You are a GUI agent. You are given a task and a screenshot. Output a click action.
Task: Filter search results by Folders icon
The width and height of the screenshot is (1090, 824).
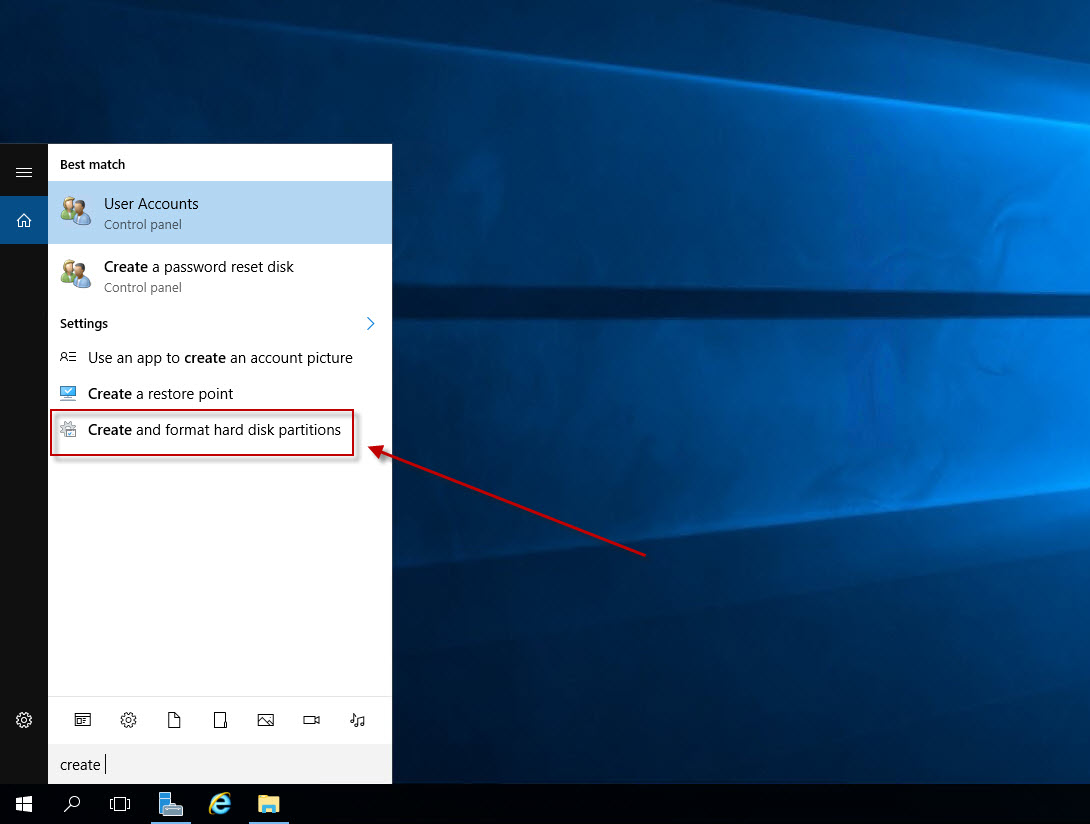pyautogui.click(x=220, y=720)
